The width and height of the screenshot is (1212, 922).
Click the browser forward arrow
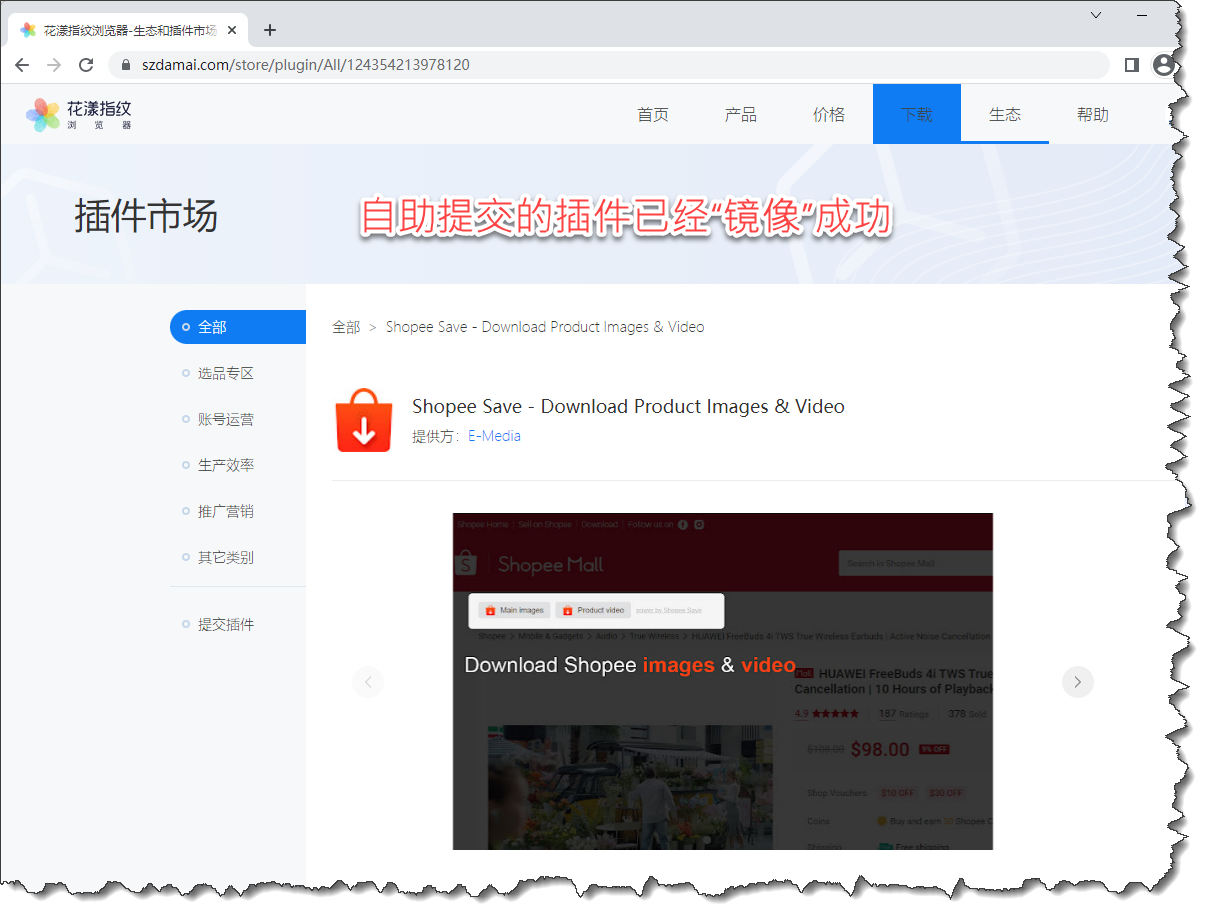coord(54,65)
